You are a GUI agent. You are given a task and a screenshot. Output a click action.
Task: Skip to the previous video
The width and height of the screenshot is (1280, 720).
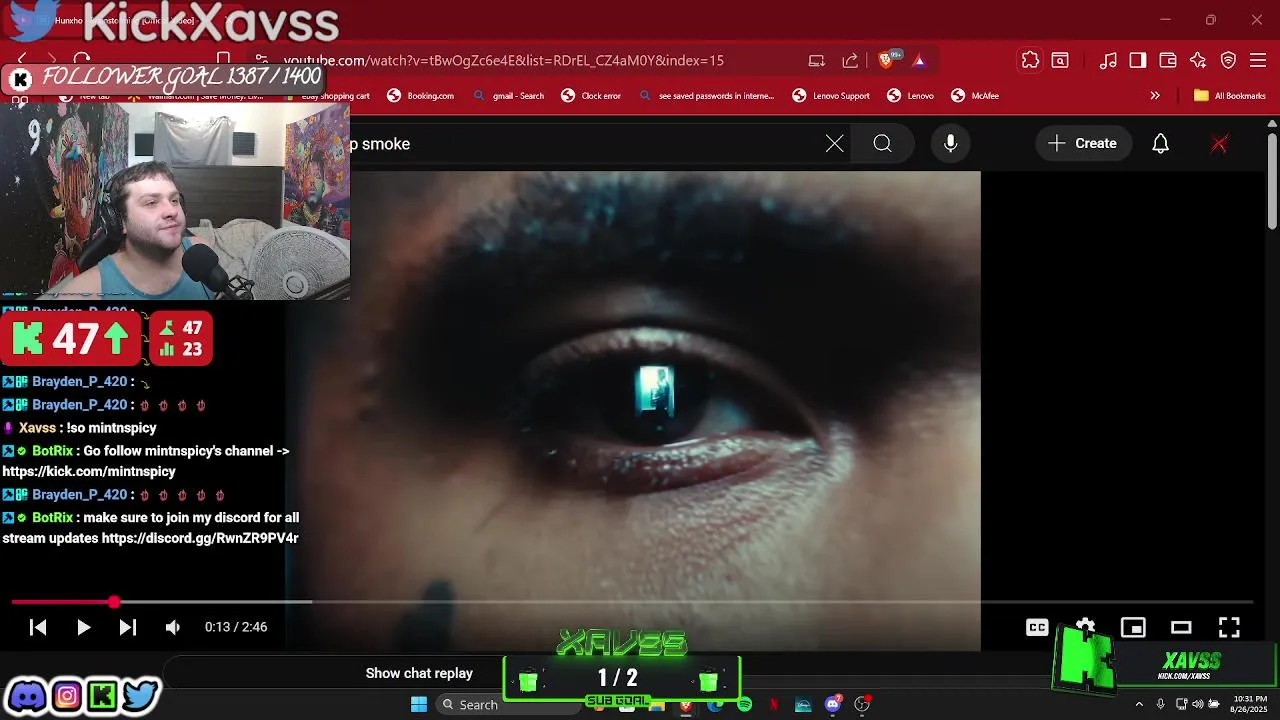click(38, 627)
